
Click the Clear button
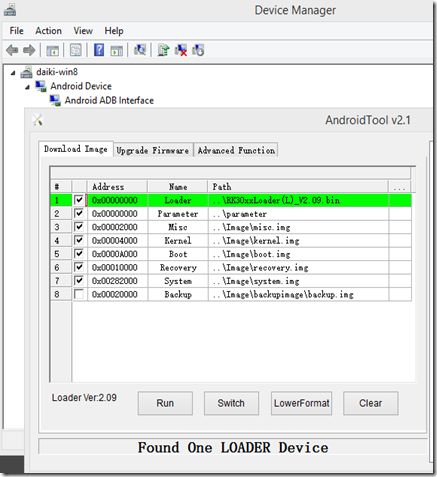[x=371, y=403]
